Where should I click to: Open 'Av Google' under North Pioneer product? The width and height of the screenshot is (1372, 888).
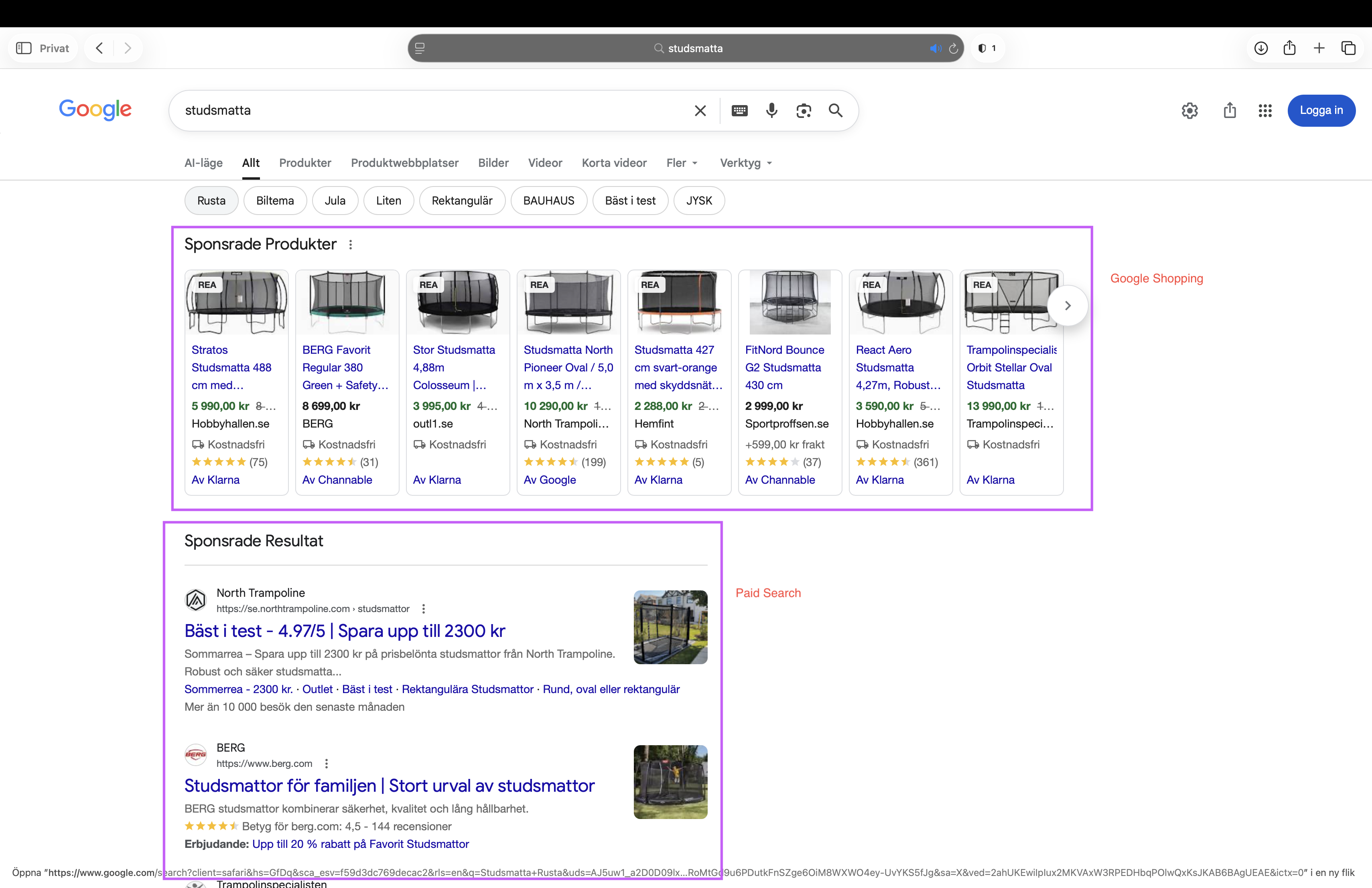click(x=549, y=480)
